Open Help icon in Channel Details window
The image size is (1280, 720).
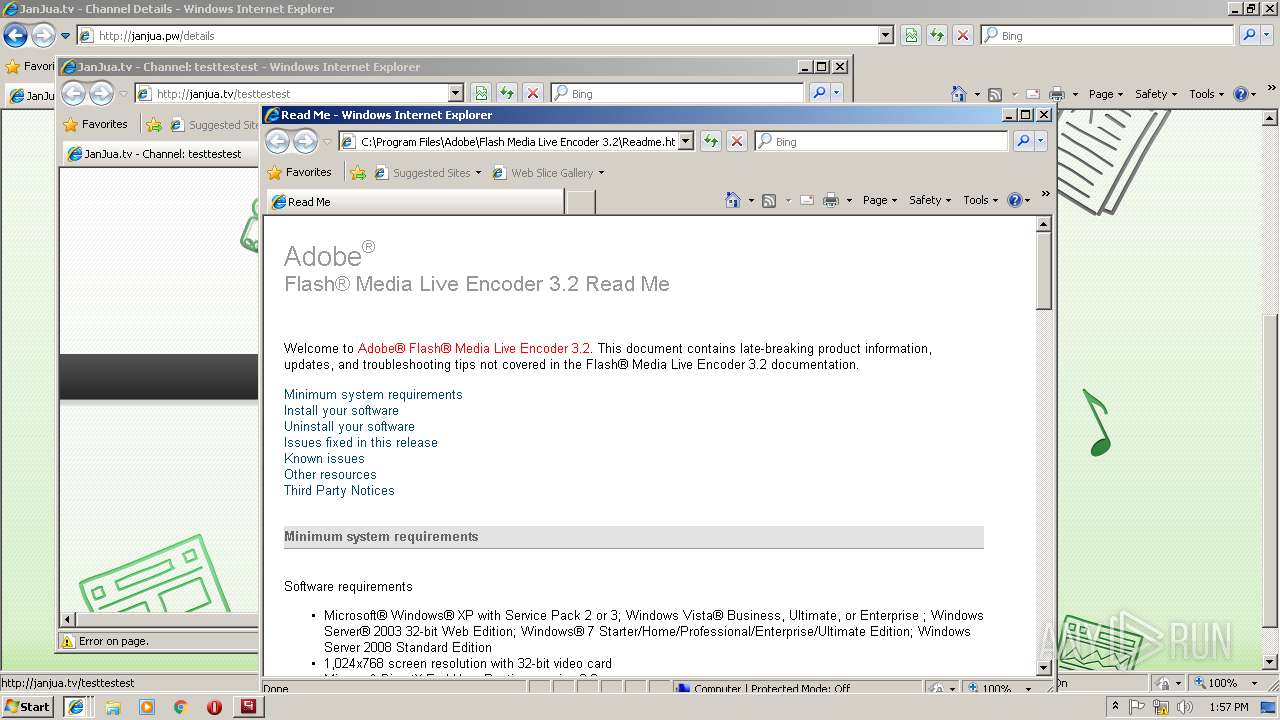(x=1241, y=94)
